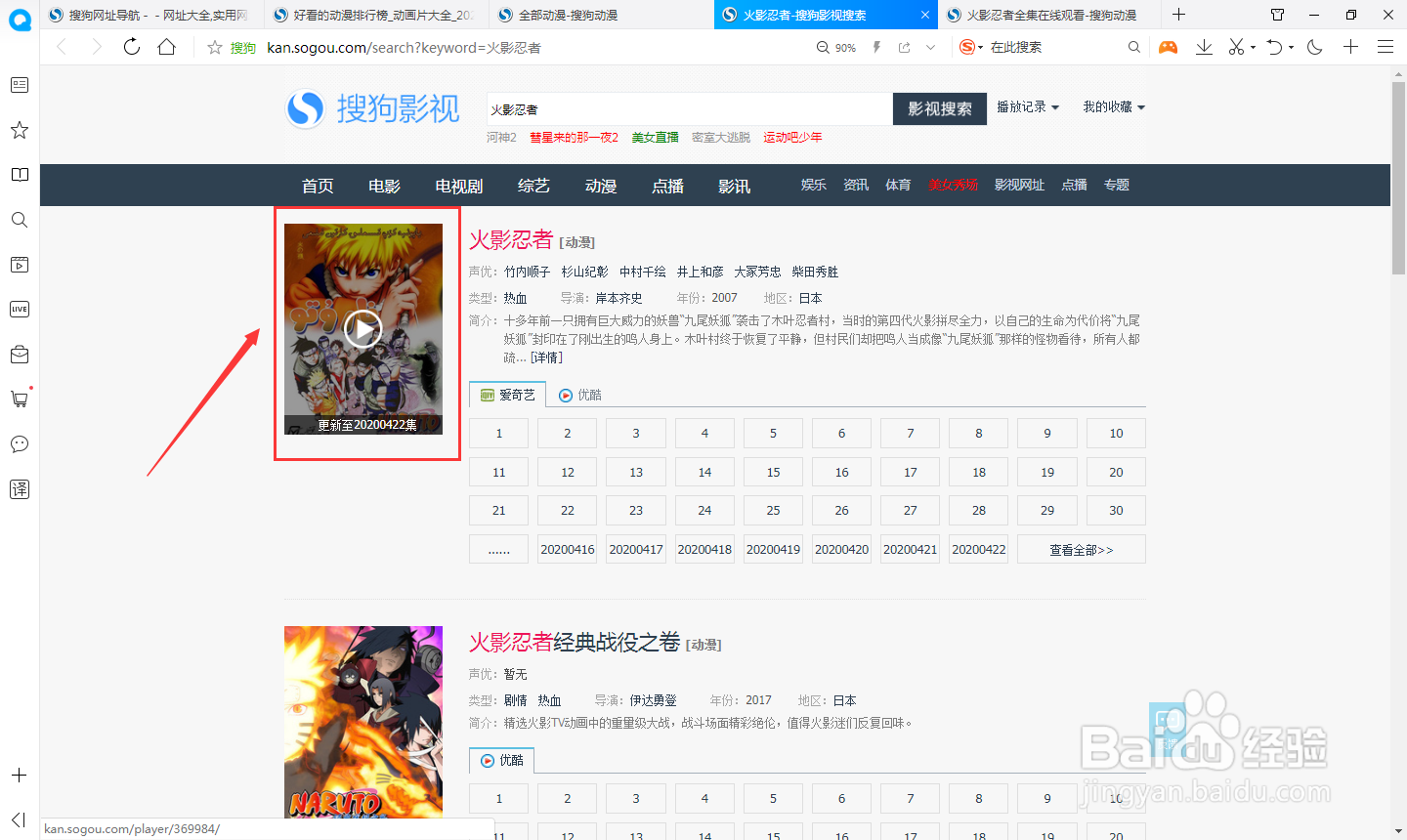Click the scissors screenshot tool icon
The height and width of the screenshot is (840, 1407).
(x=1236, y=47)
